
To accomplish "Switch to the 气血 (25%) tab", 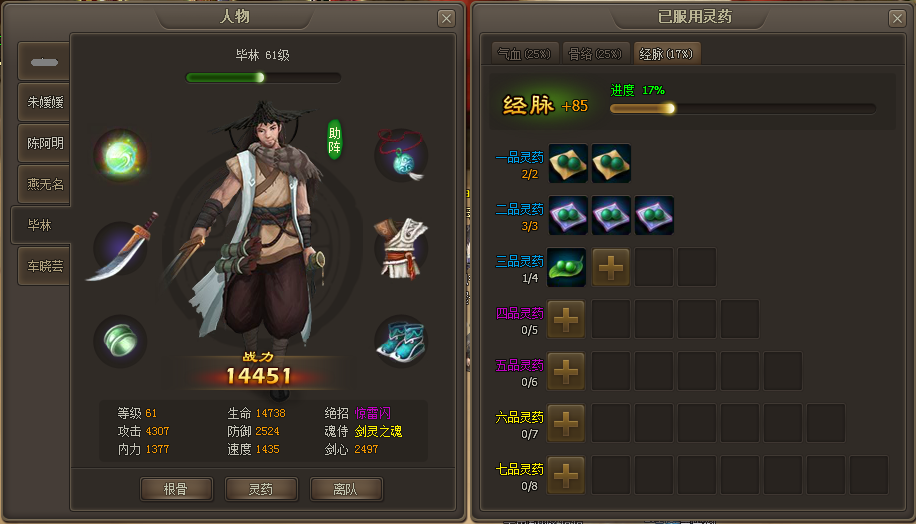I will [525, 54].
